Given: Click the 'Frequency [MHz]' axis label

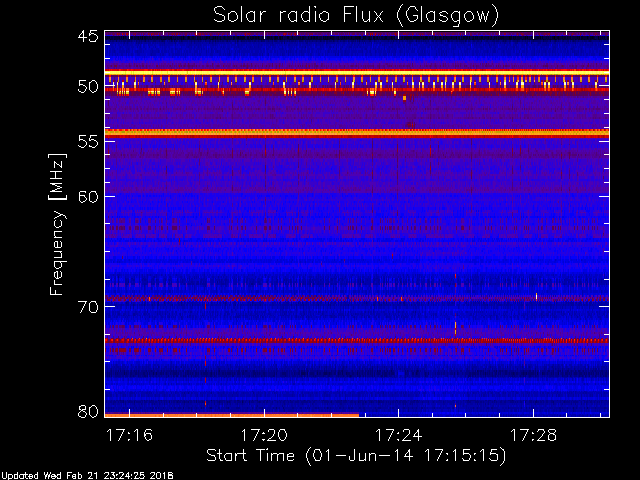Looking at the screenshot, I should 58,224.
